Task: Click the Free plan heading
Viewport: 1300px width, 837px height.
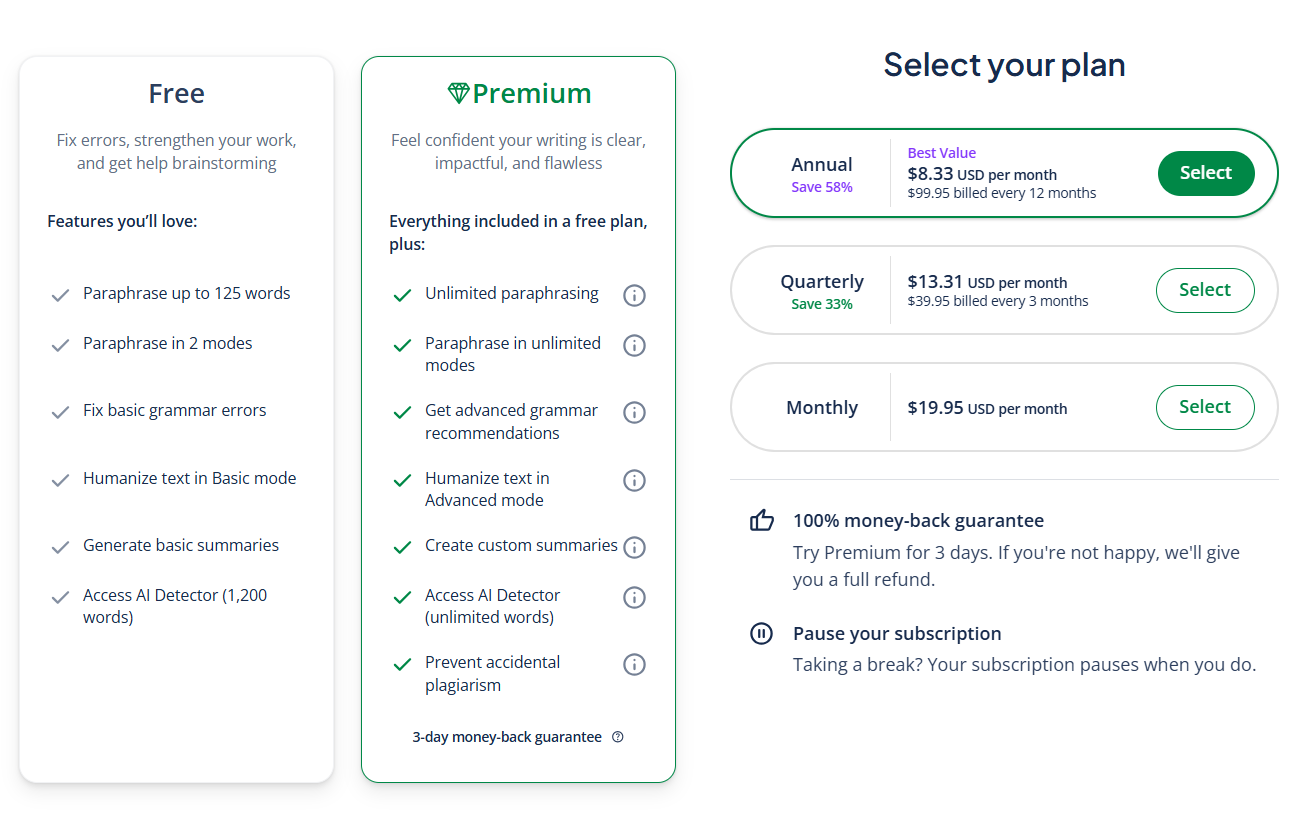Action: click(x=177, y=93)
